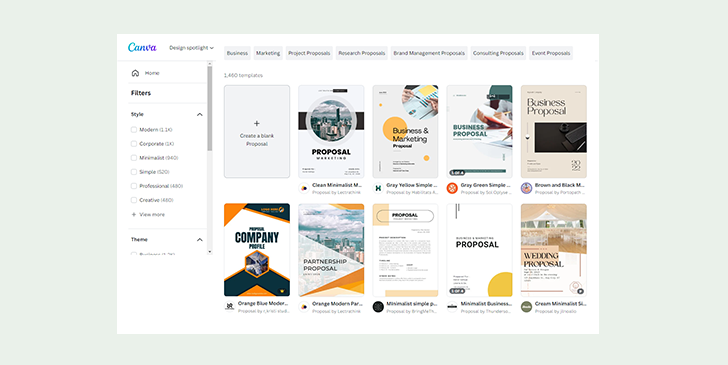The image size is (728, 365).
Task: Open black creator avatar under Minimalist simple proposal
Action: coord(378,306)
